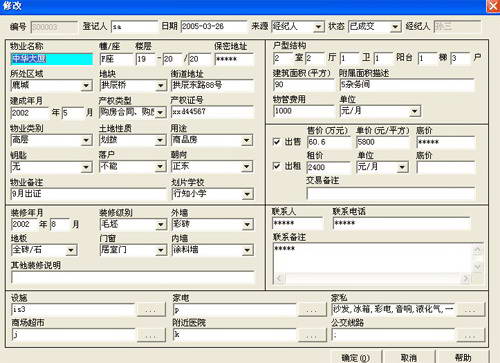500x363 pixels.
Task: Open the 物管费用 单位 dropdown
Action: pyautogui.click(x=415, y=111)
